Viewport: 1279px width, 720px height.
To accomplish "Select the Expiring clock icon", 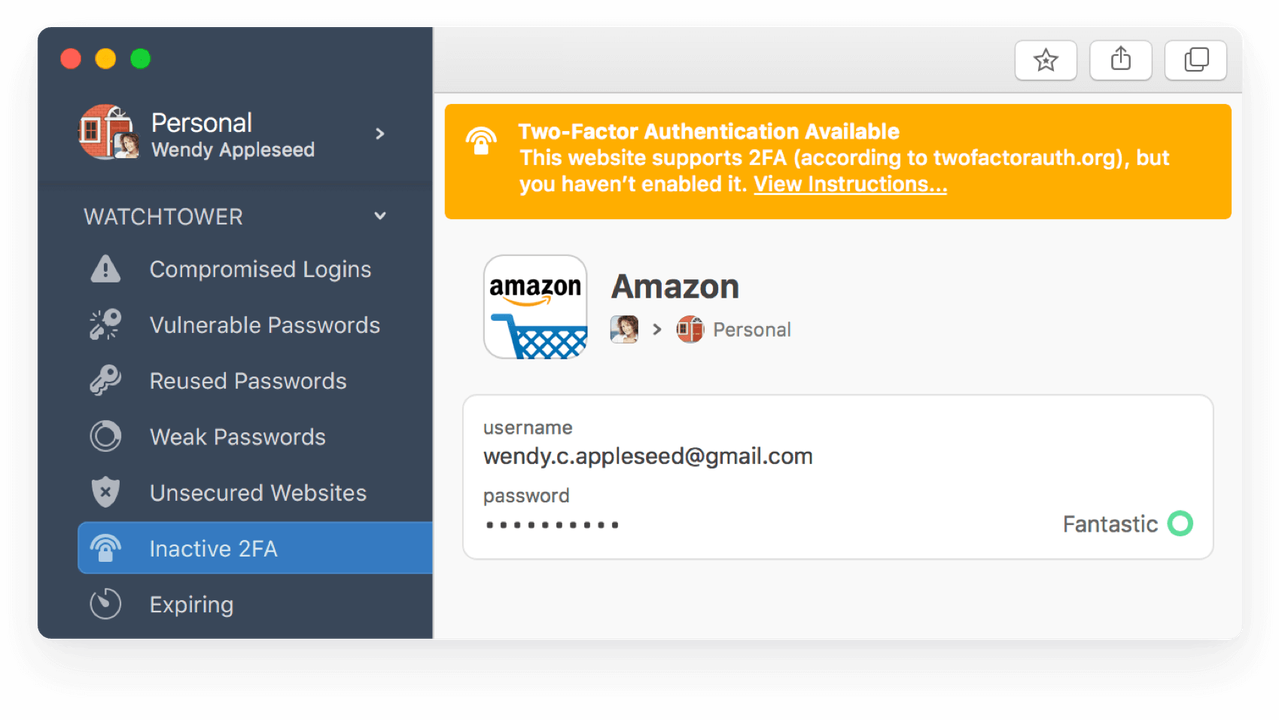I will (x=105, y=604).
